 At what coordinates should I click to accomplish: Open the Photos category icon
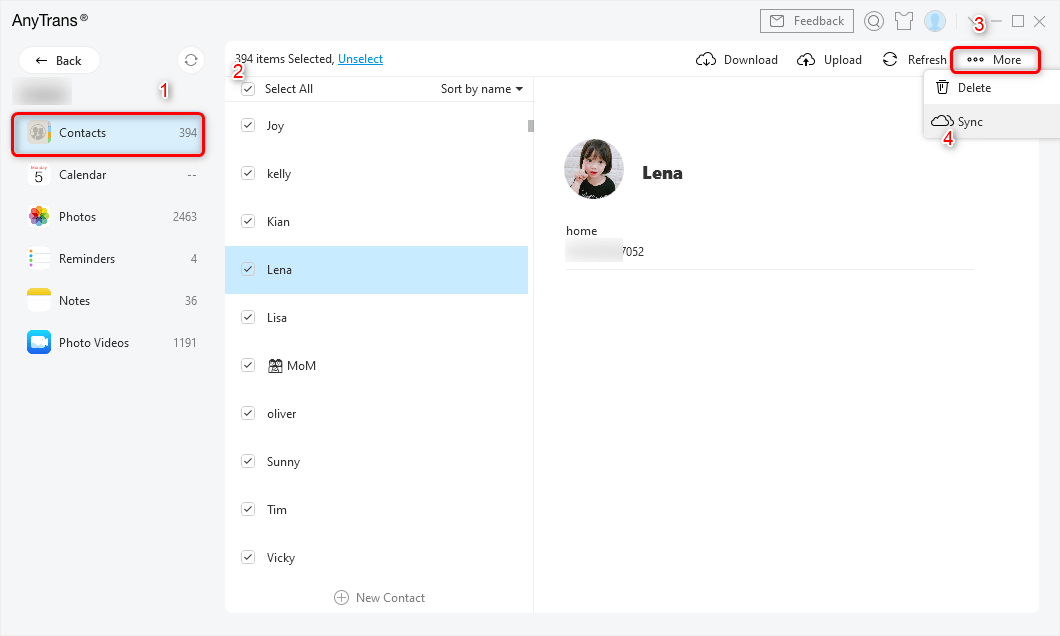click(x=39, y=216)
